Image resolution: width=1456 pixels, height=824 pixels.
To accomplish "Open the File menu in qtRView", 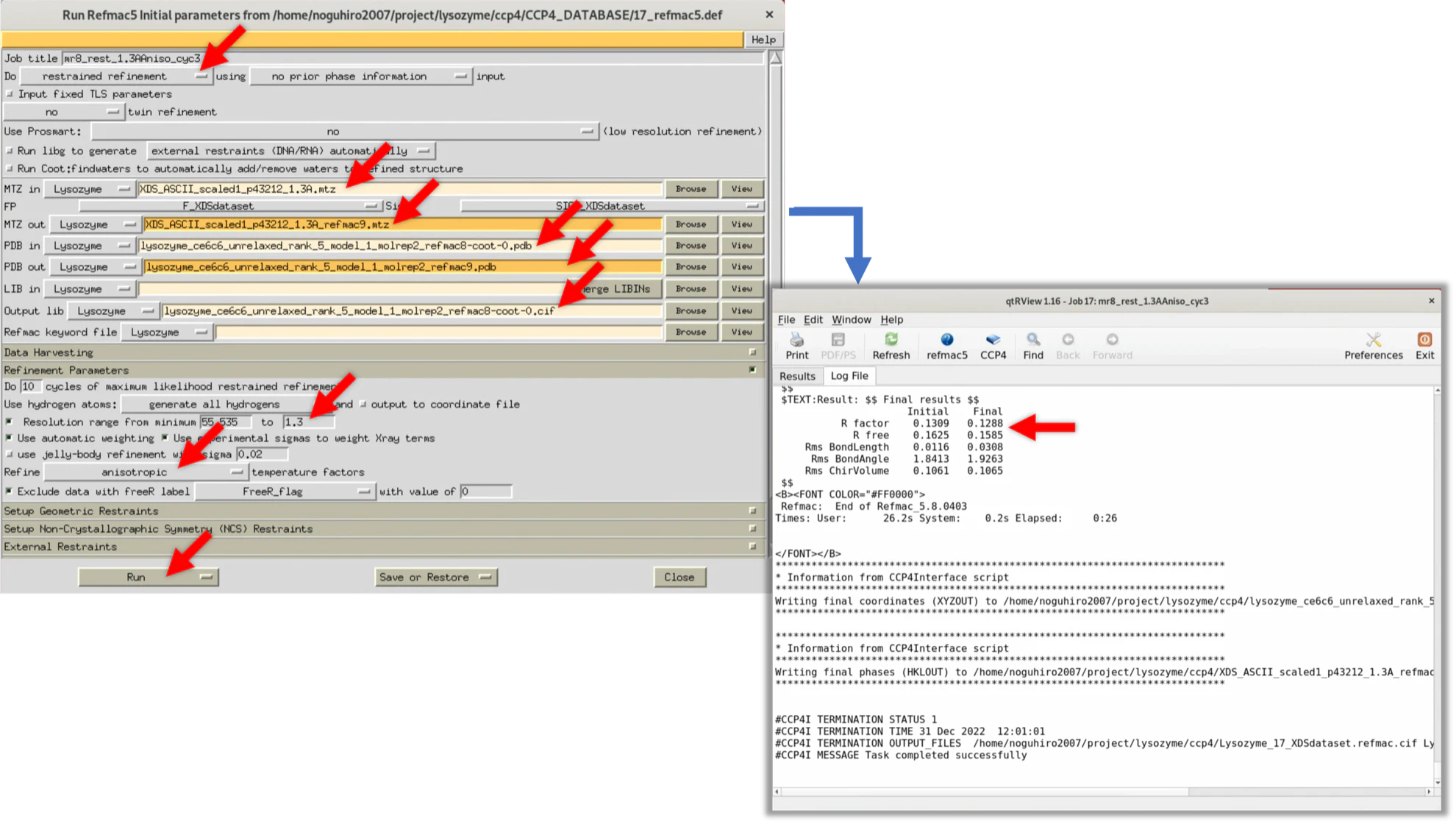I will [x=786, y=319].
